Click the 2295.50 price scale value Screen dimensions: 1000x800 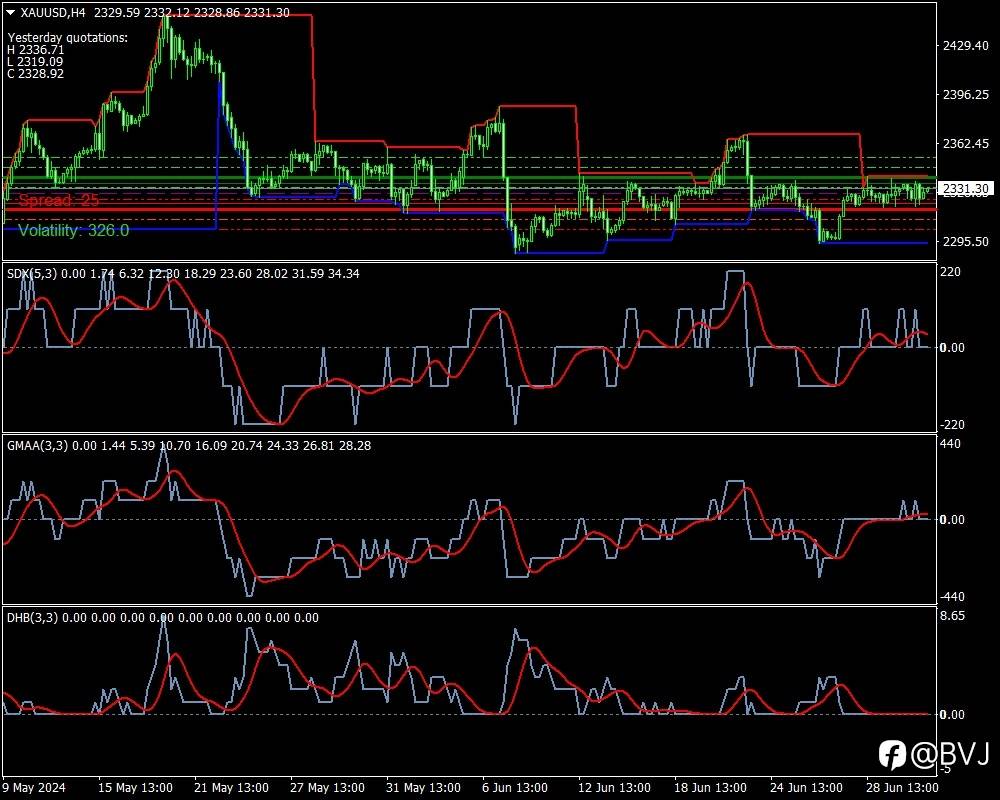tap(966, 242)
